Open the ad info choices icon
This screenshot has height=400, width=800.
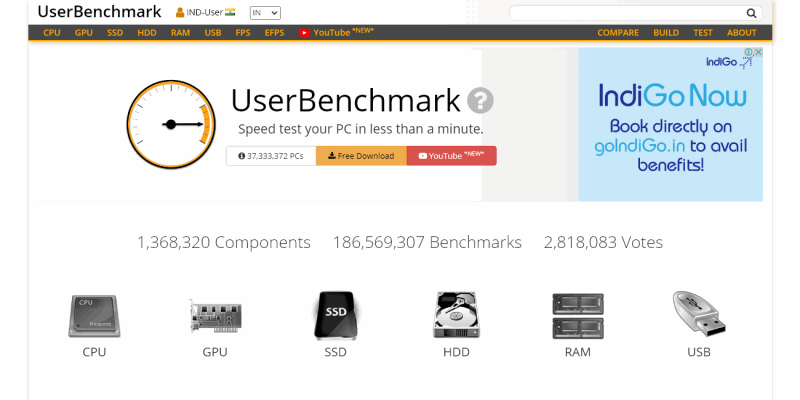pyautogui.click(x=748, y=52)
